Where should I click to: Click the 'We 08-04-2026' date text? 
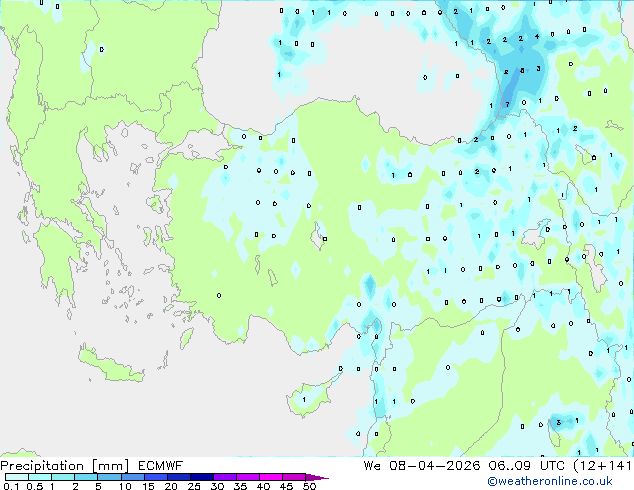(422, 466)
